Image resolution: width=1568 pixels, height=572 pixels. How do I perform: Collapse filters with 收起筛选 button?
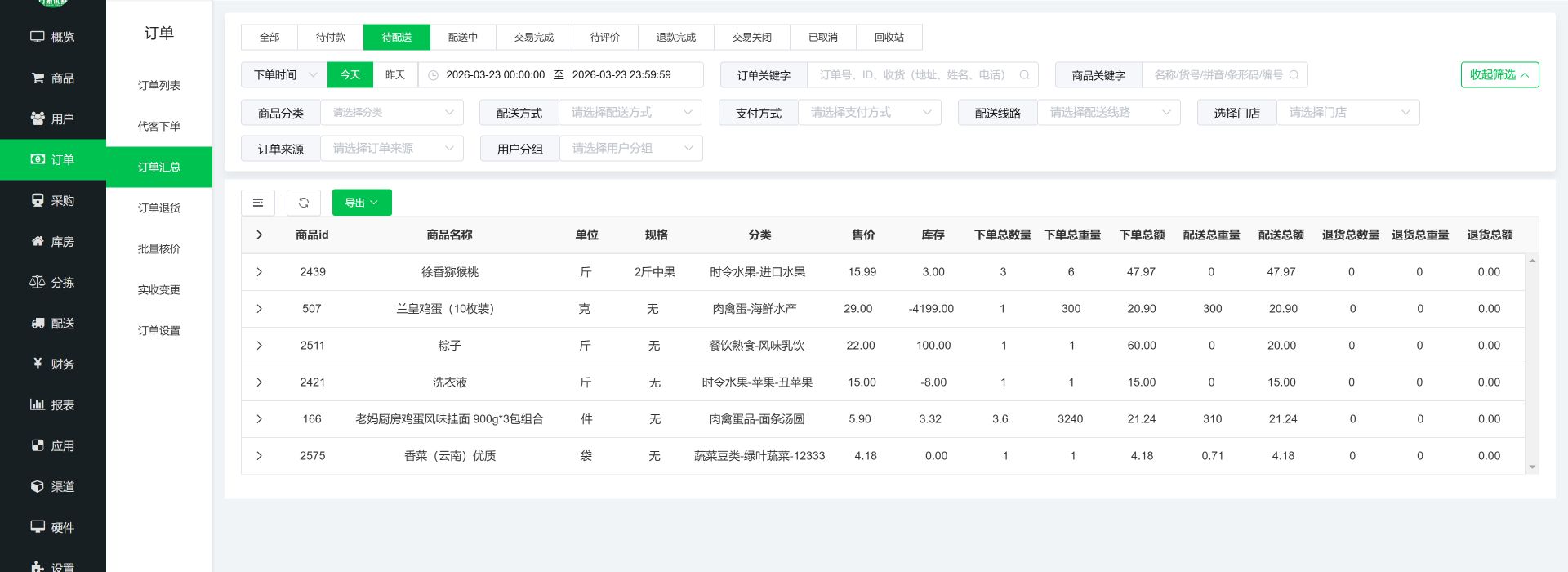pos(1499,74)
